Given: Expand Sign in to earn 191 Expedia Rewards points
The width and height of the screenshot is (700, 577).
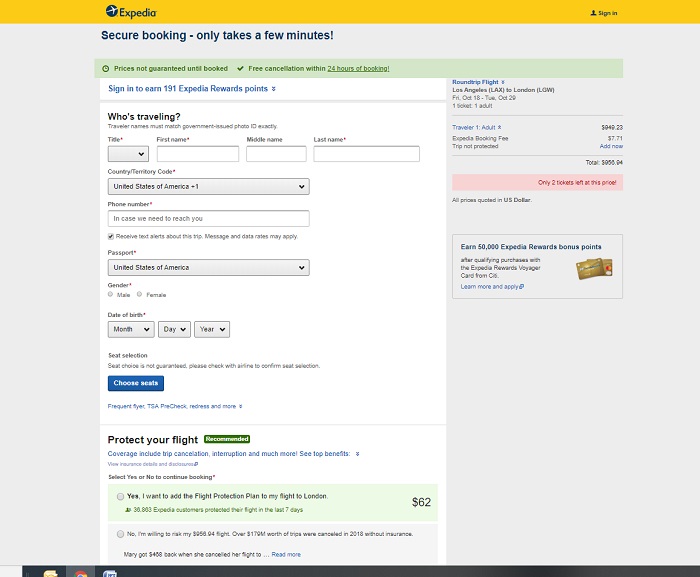Looking at the screenshot, I should coord(192,89).
